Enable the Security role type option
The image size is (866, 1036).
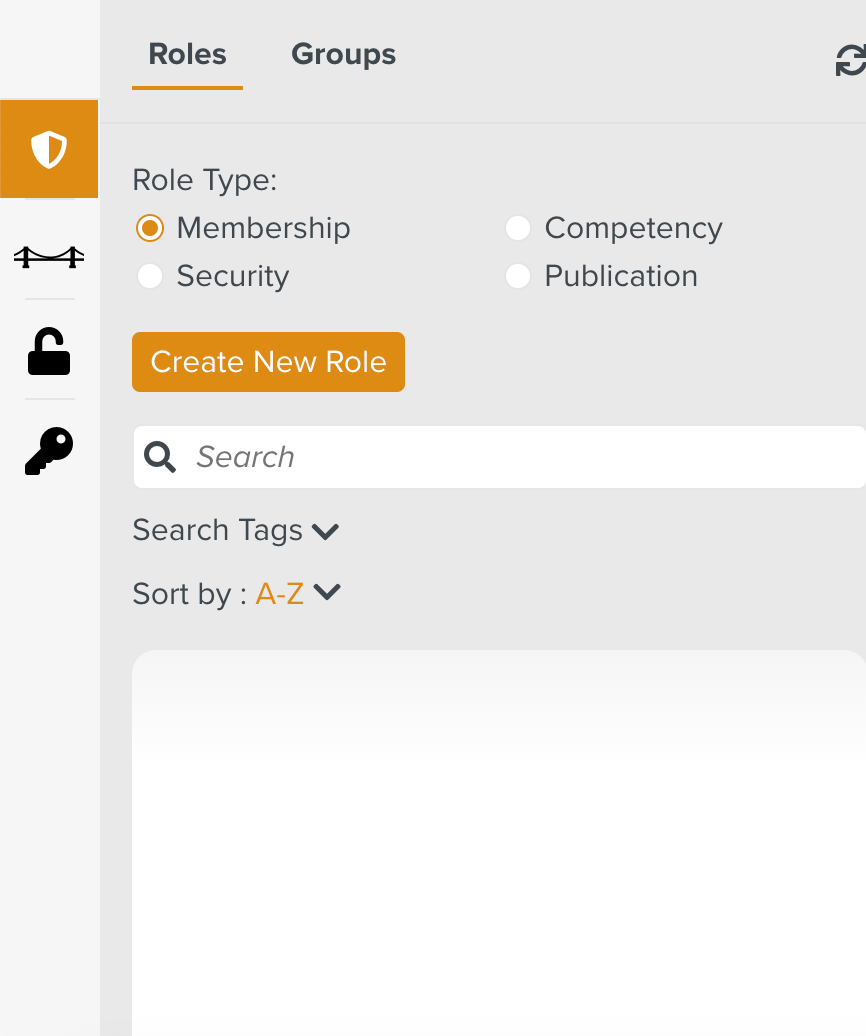point(150,276)
